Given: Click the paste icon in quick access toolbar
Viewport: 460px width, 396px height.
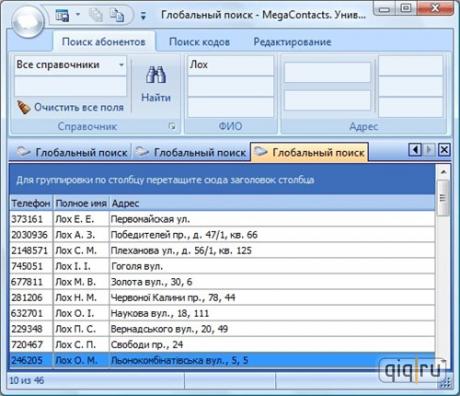Looking at the screenshot, I should pos(117,15).
